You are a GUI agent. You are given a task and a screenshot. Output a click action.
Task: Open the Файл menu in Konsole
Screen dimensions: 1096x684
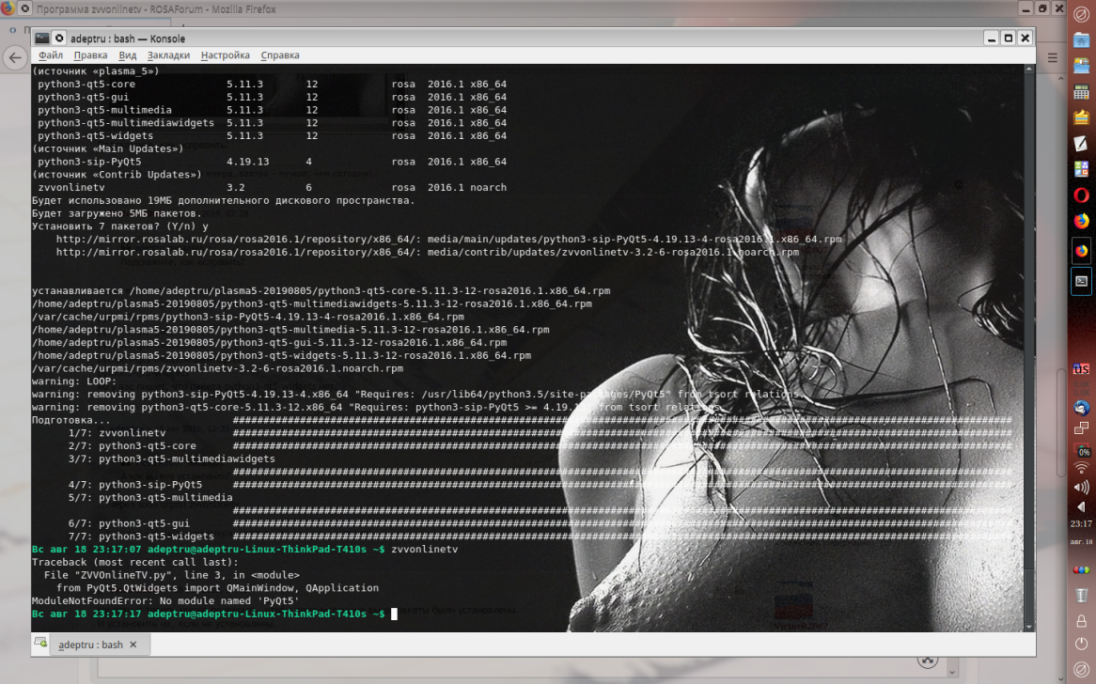coord(50,55)
